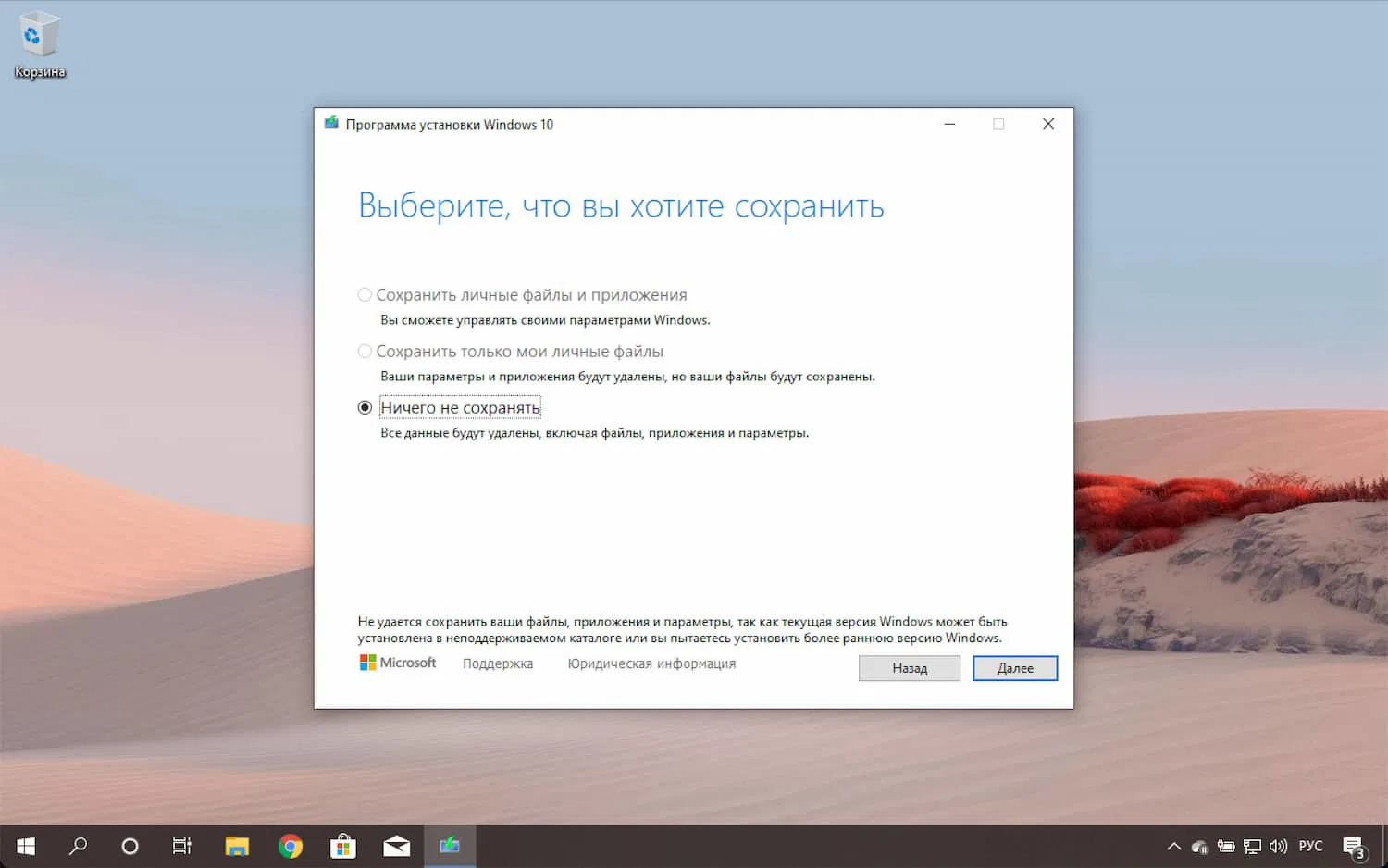Open the volume control in the tray
This screenshot has width=1388, height=868.
tap(1278, 846)
